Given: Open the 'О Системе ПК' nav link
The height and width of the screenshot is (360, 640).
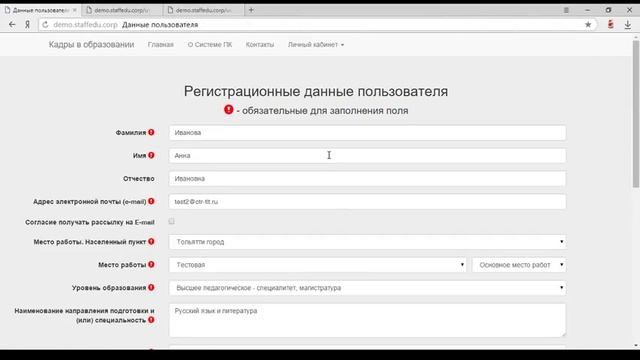Looking at the screenshot, I should [x=210, y=44].
